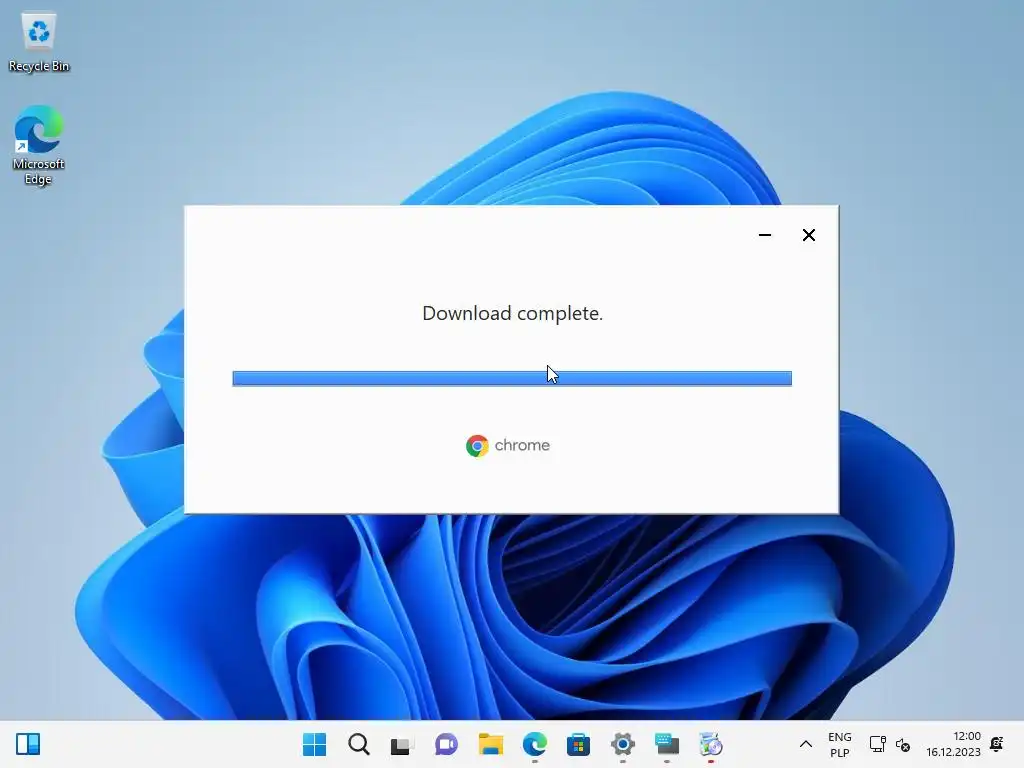The height and width of the screenshot is (768, 1024).
Task: Switch the ENG PLP input language
Action: pos(840,744)
